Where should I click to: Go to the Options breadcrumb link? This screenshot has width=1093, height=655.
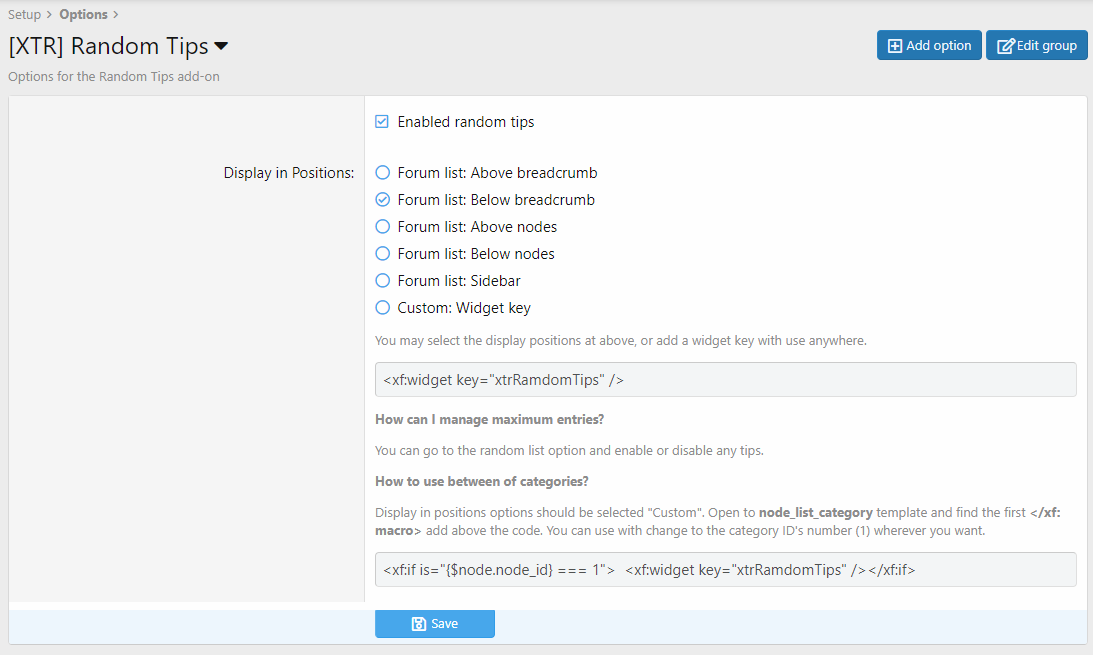pyautogui.click(x=83, y=15)
